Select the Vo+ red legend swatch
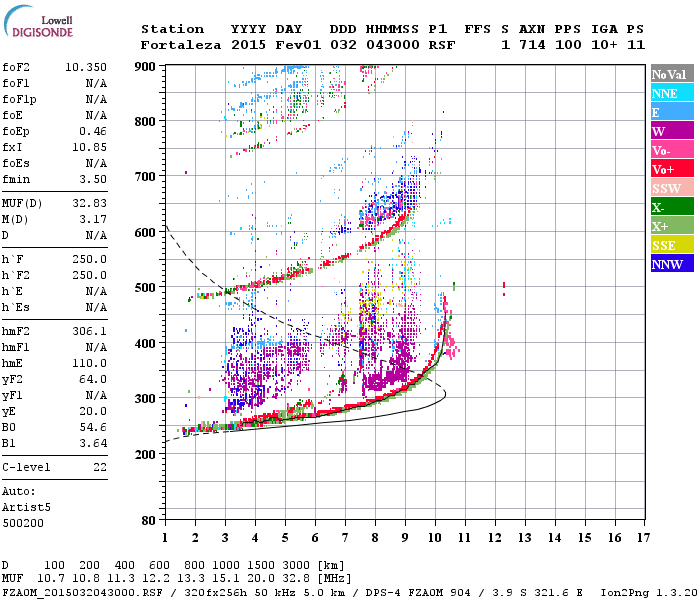The image size is (700, 600). [672, 169]
